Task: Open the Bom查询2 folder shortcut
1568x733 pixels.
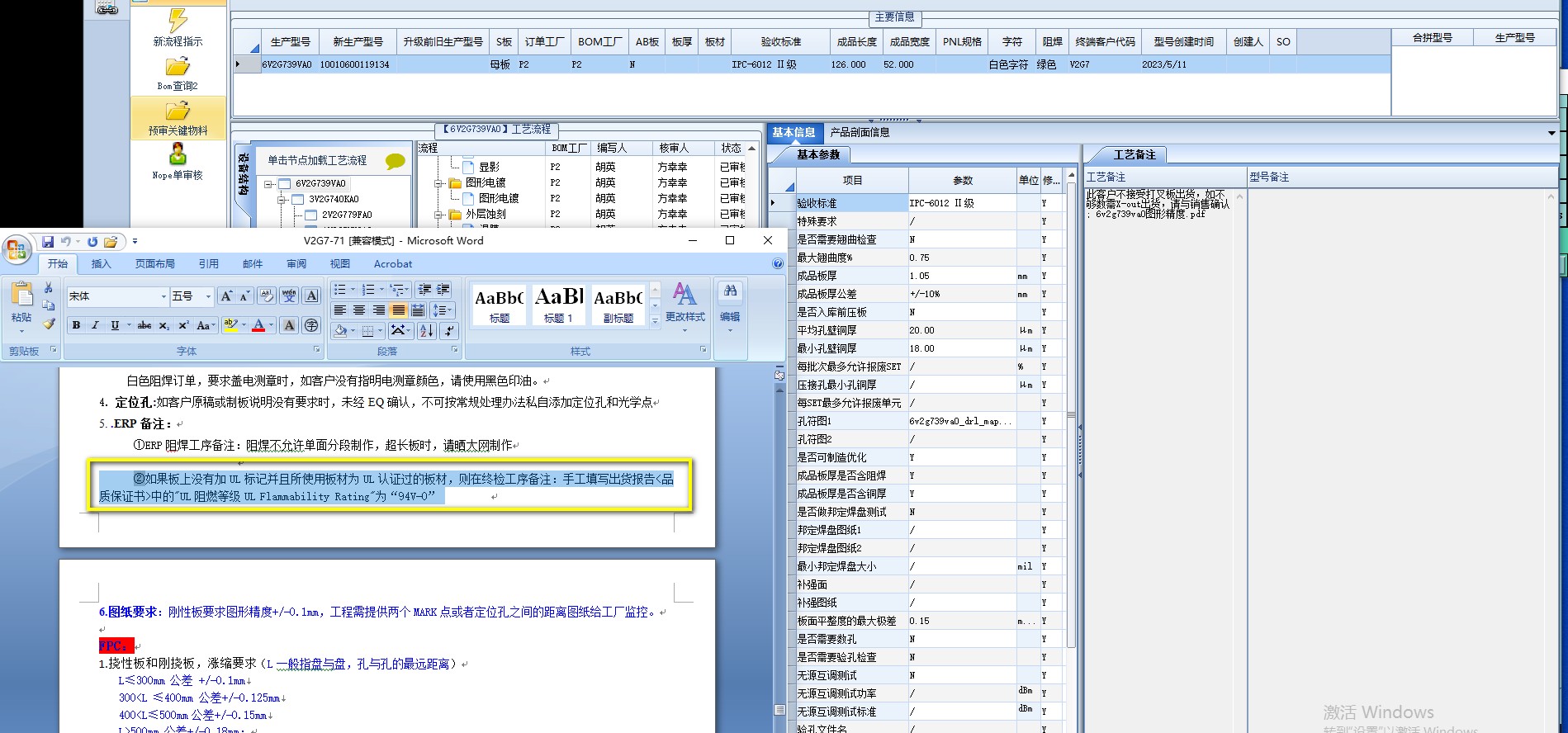Action: tap(178, 73)
